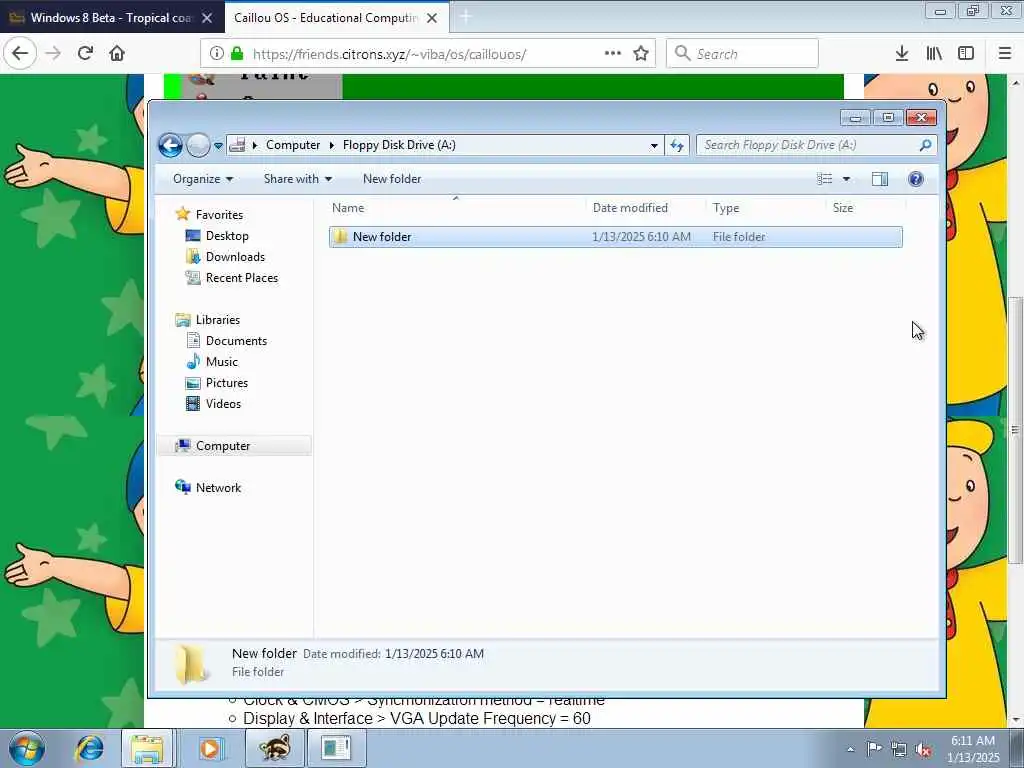Close the Windows 8 Beta tab
This screenshot has height=768, width=1024.
tap(207, 18)
